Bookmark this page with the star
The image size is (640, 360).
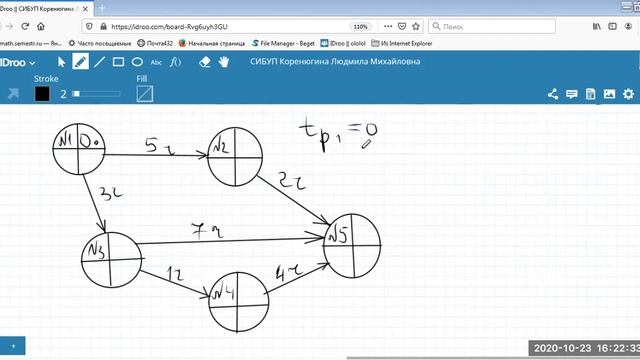[416, 27]
